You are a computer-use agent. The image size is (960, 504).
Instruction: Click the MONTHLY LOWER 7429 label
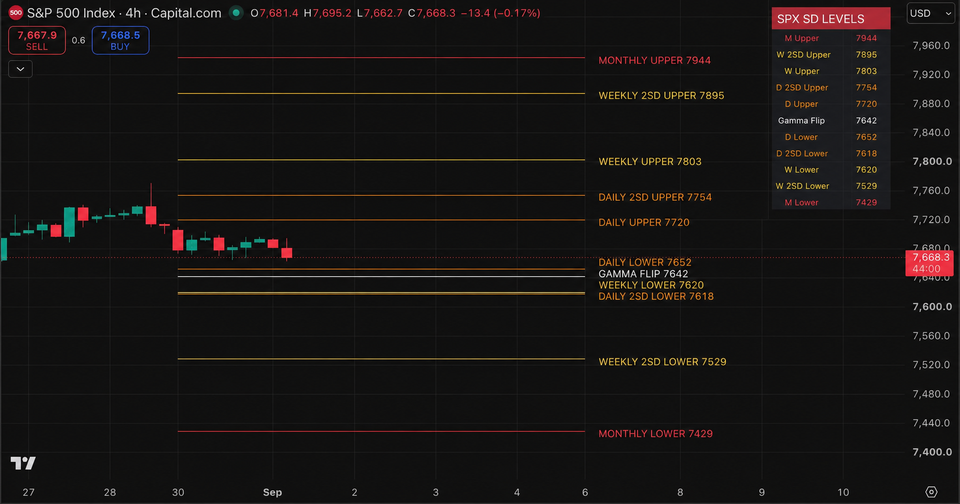coord(655,434)
